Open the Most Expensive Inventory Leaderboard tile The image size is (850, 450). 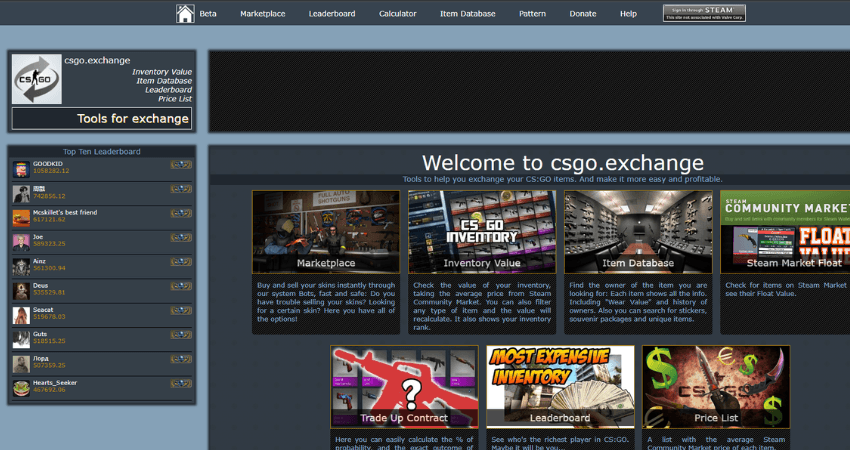(560, 387)
